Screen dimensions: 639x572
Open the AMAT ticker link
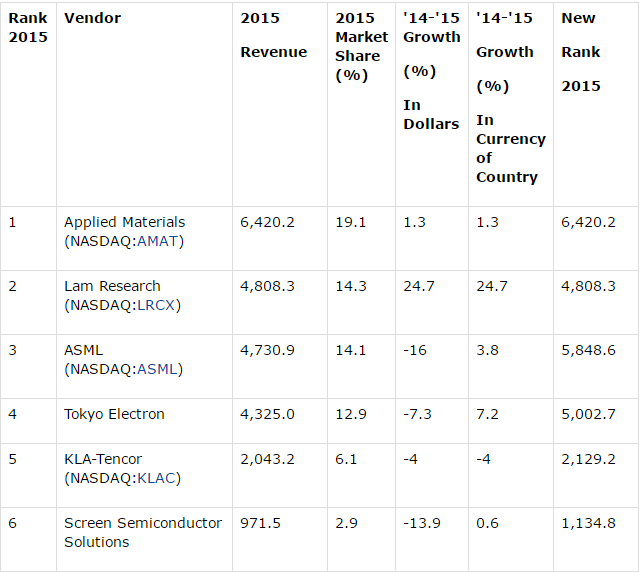click(x=157, y=241)
